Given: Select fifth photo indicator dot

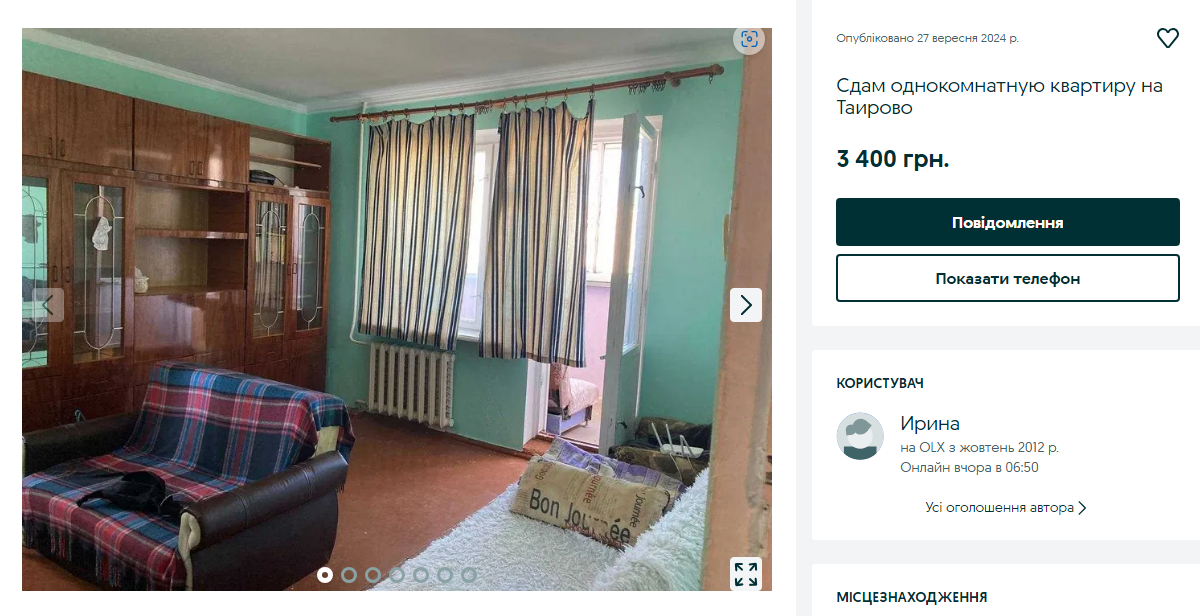Looking at the screenshot, I should [x=421, y=575].
